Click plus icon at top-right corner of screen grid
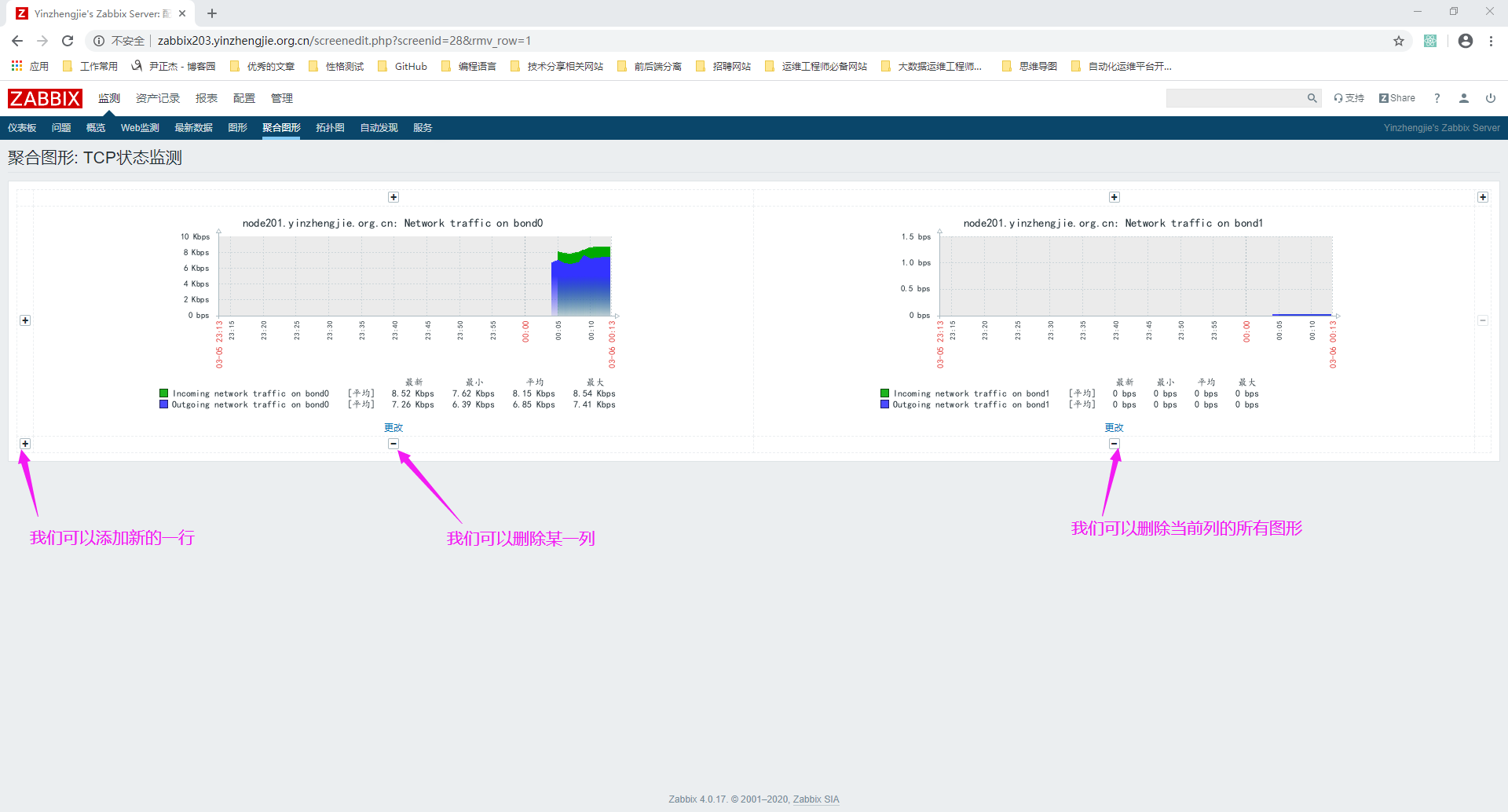The image size is (1508, 812). (x=1483, y=197)
